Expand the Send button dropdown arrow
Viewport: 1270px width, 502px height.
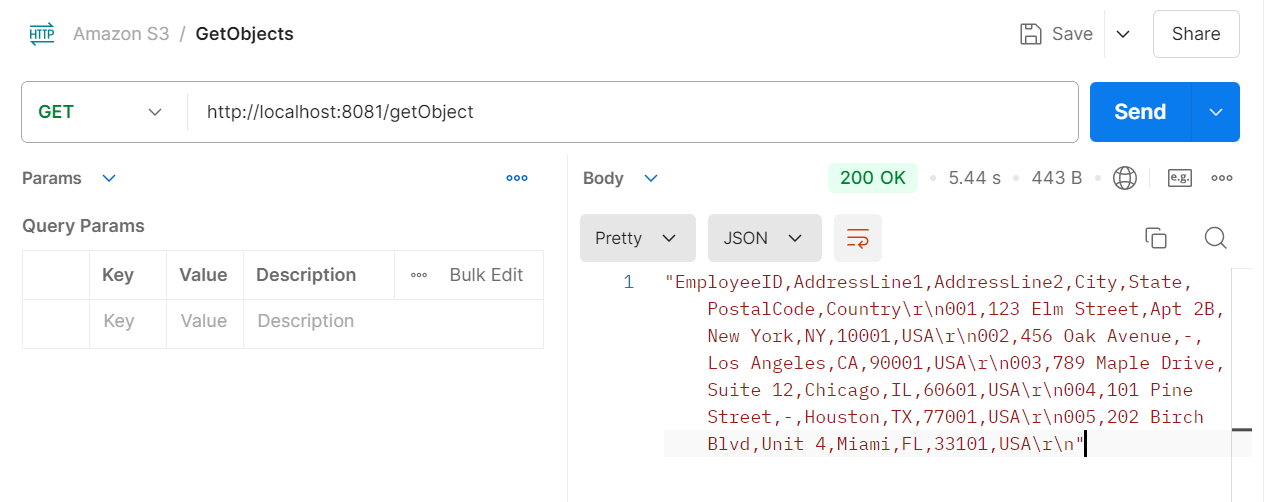1216,112
